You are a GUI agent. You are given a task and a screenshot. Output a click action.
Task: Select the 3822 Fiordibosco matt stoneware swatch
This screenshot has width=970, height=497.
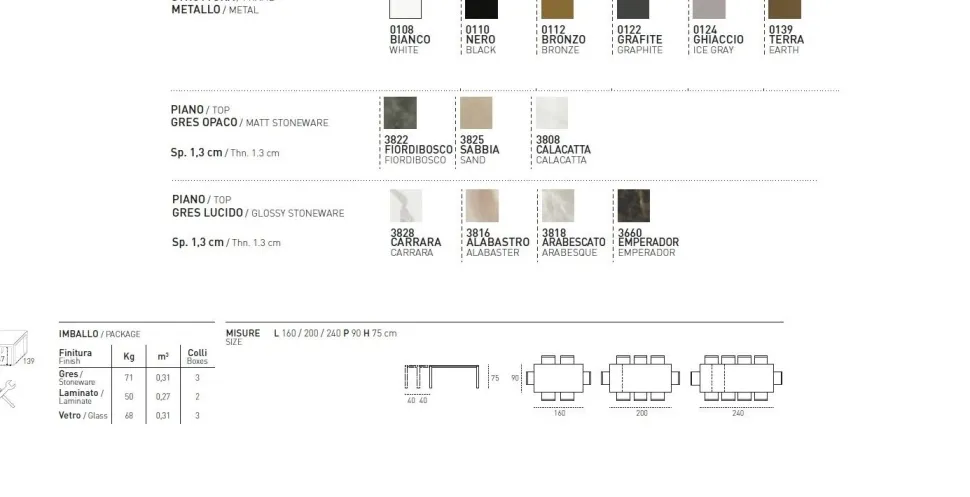[400, 113]
